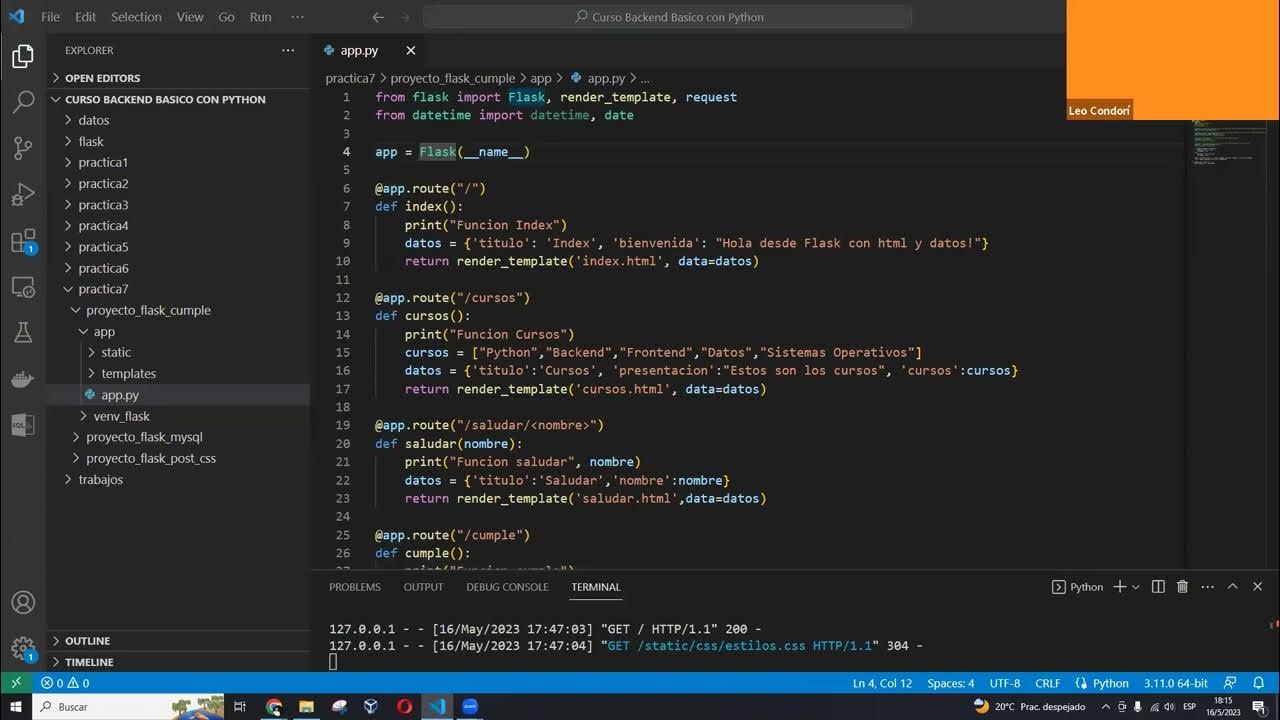Screen dimensions: 1280x720
Task: Open errors and warnings in status bar
Action: pos(65,683)
